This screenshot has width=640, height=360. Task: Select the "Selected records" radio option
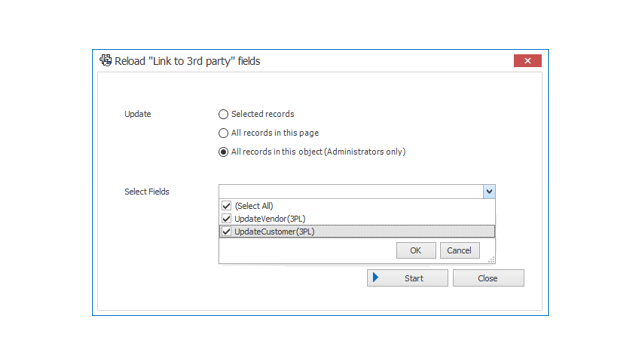coord(223,114)
